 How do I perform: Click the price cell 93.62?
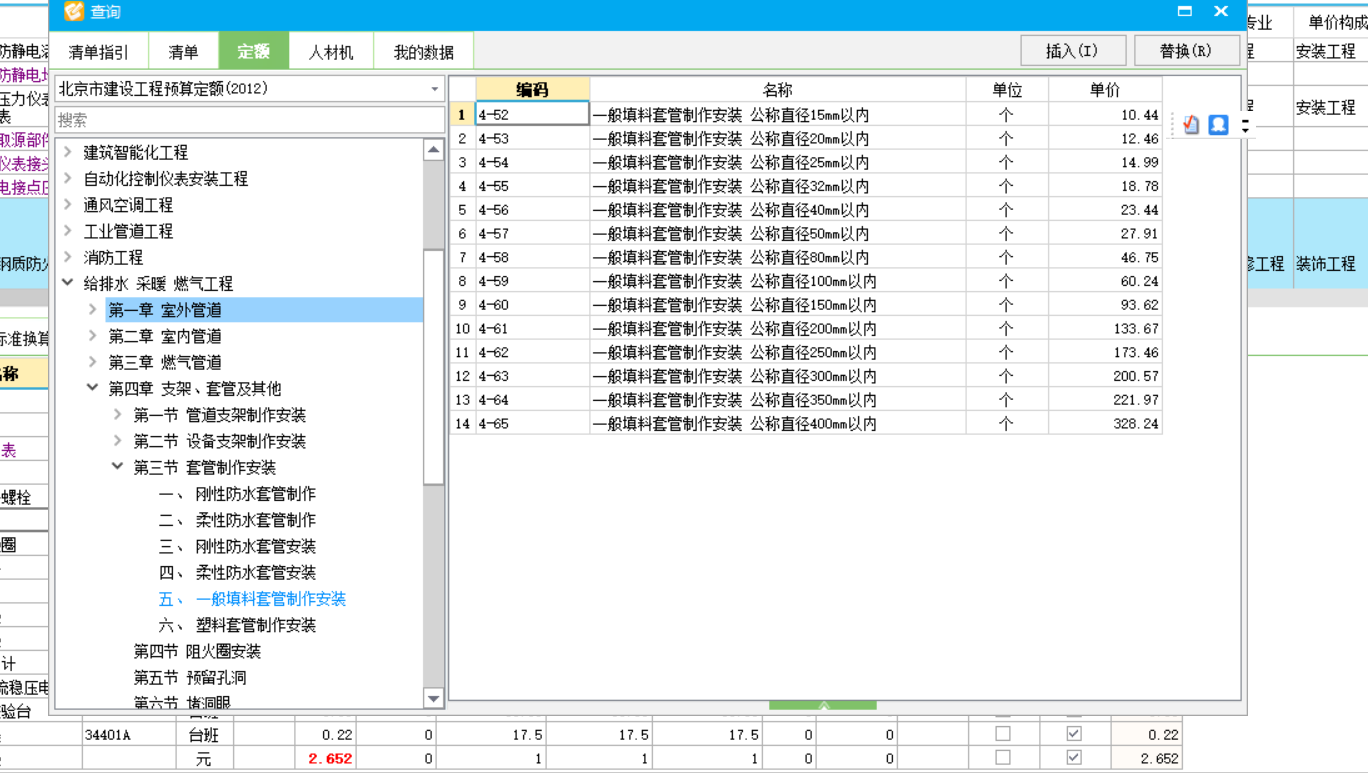tap(1105, 305)
